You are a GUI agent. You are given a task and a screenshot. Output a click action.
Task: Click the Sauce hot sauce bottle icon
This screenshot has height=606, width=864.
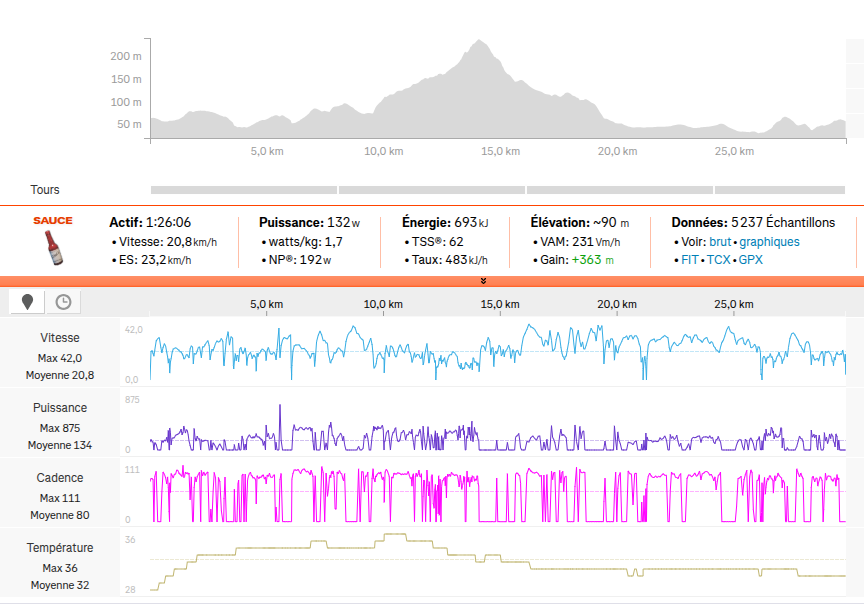53,248
